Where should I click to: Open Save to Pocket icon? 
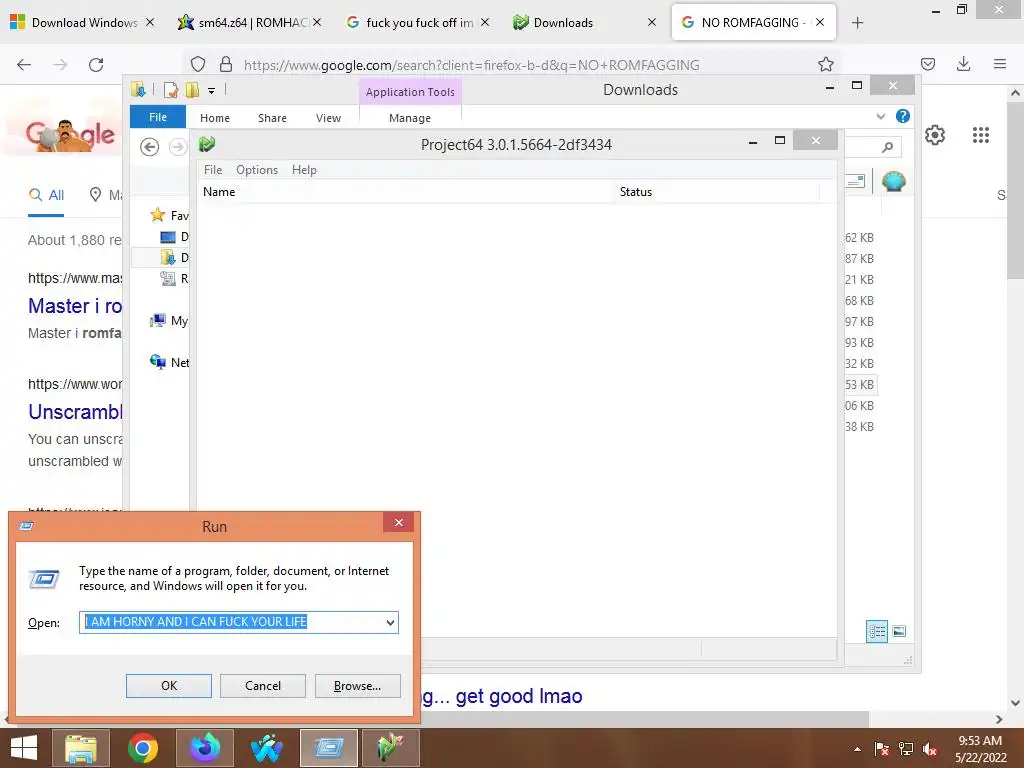(928, 64)
